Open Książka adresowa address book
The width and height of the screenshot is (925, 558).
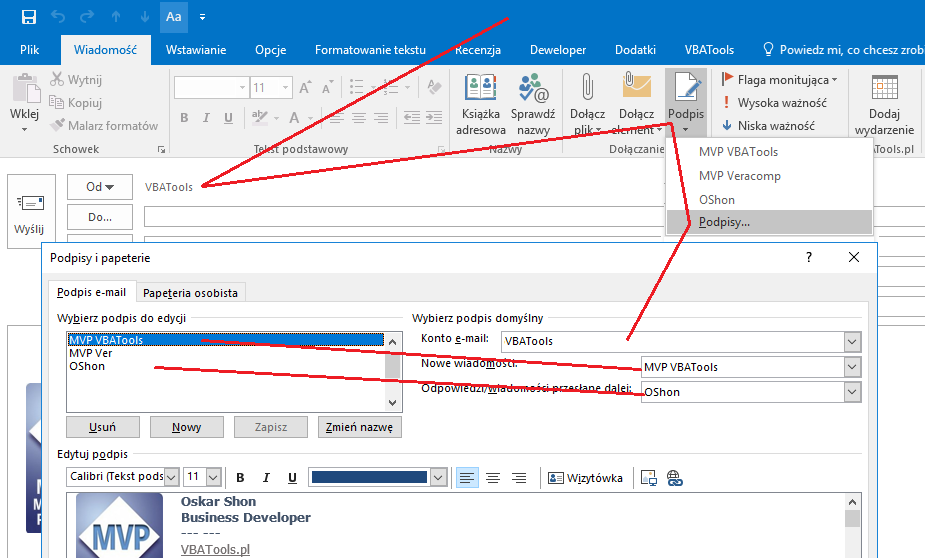(x=481, y=105)
